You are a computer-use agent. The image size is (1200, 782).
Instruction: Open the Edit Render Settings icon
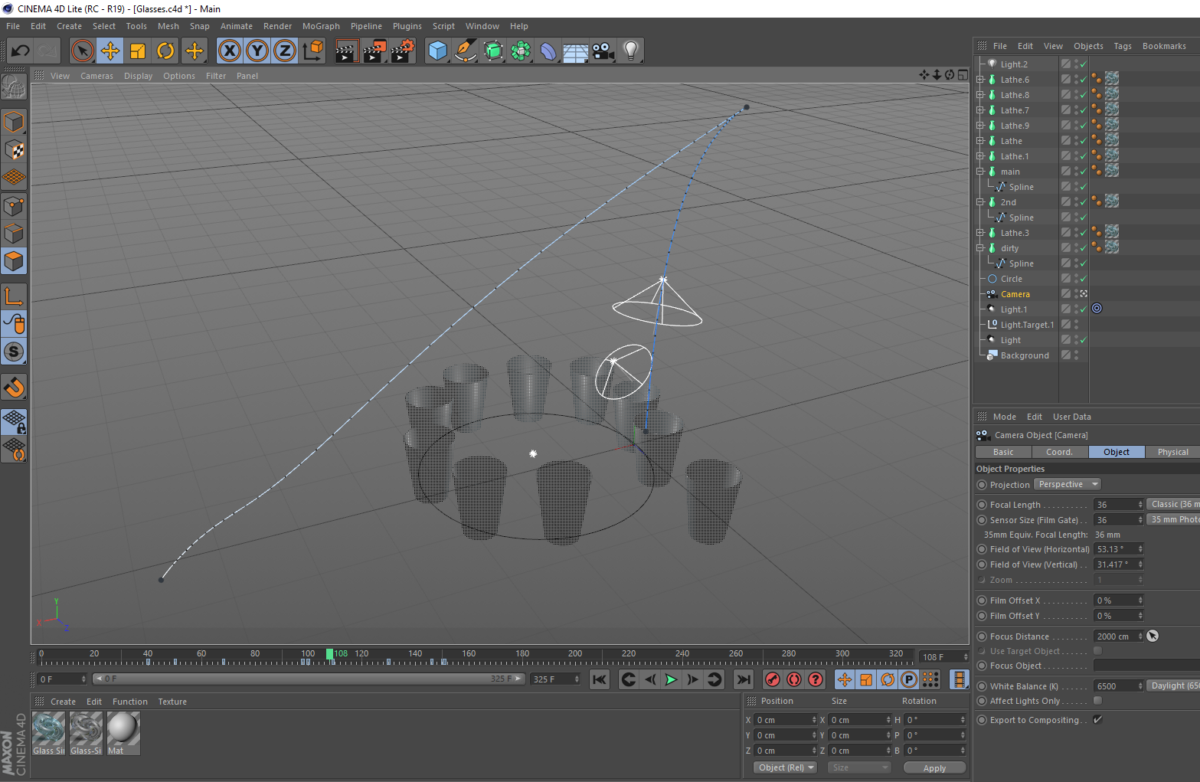point(402,50)
